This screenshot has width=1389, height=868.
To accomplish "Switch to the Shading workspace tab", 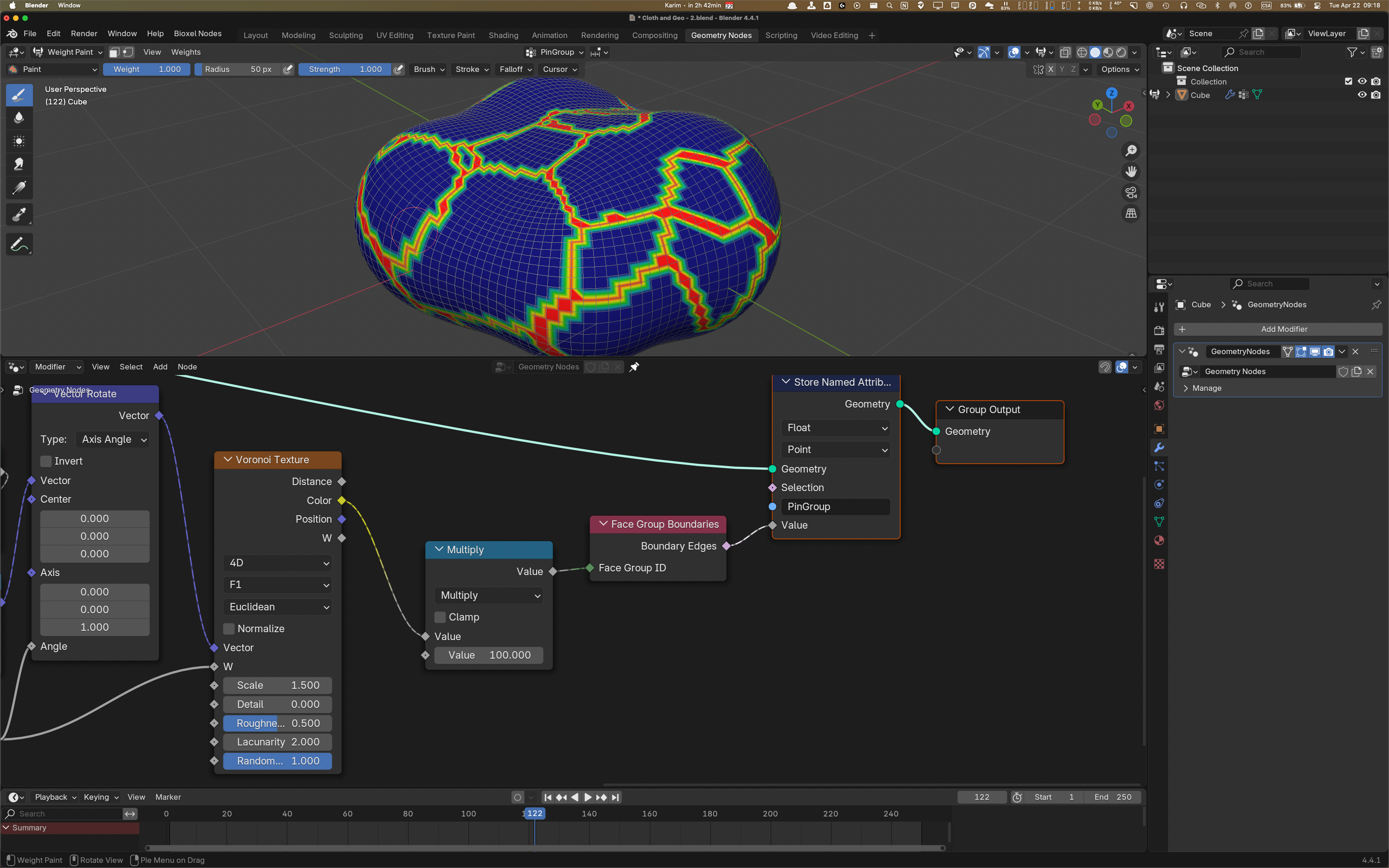I will 503,36.
